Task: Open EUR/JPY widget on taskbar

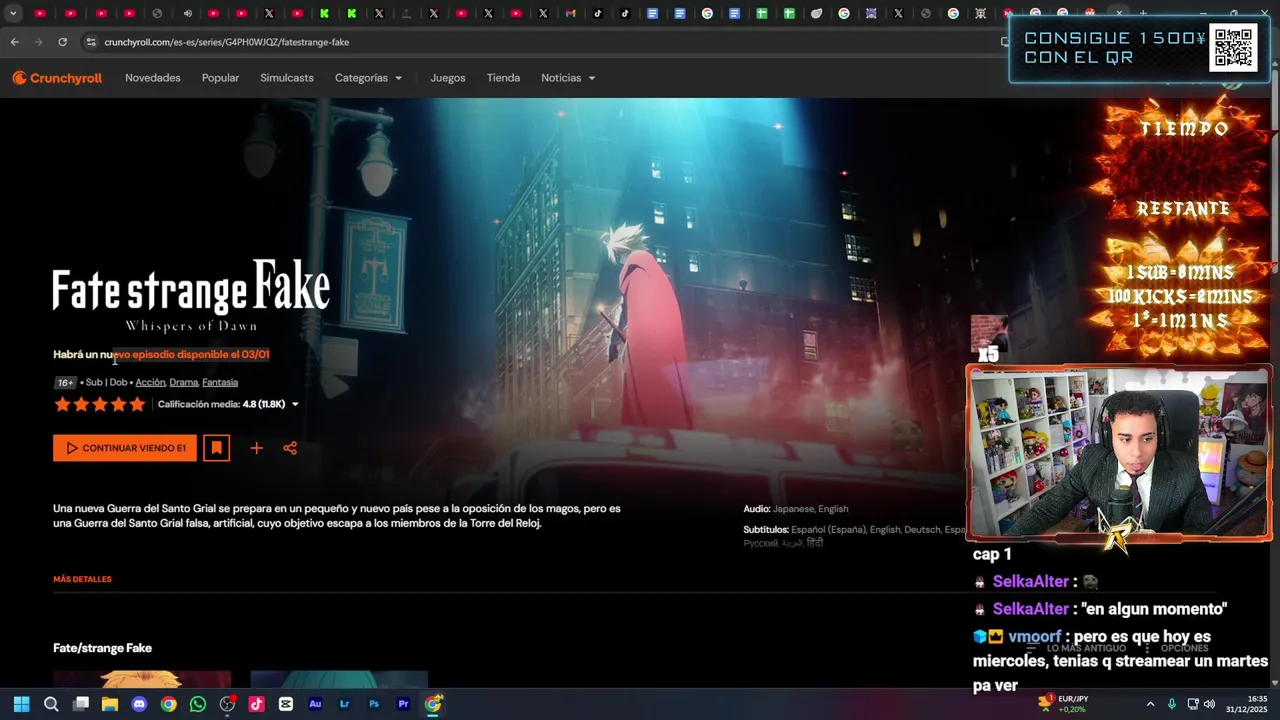Action: pyautogui.click(x=1063, y=704)
